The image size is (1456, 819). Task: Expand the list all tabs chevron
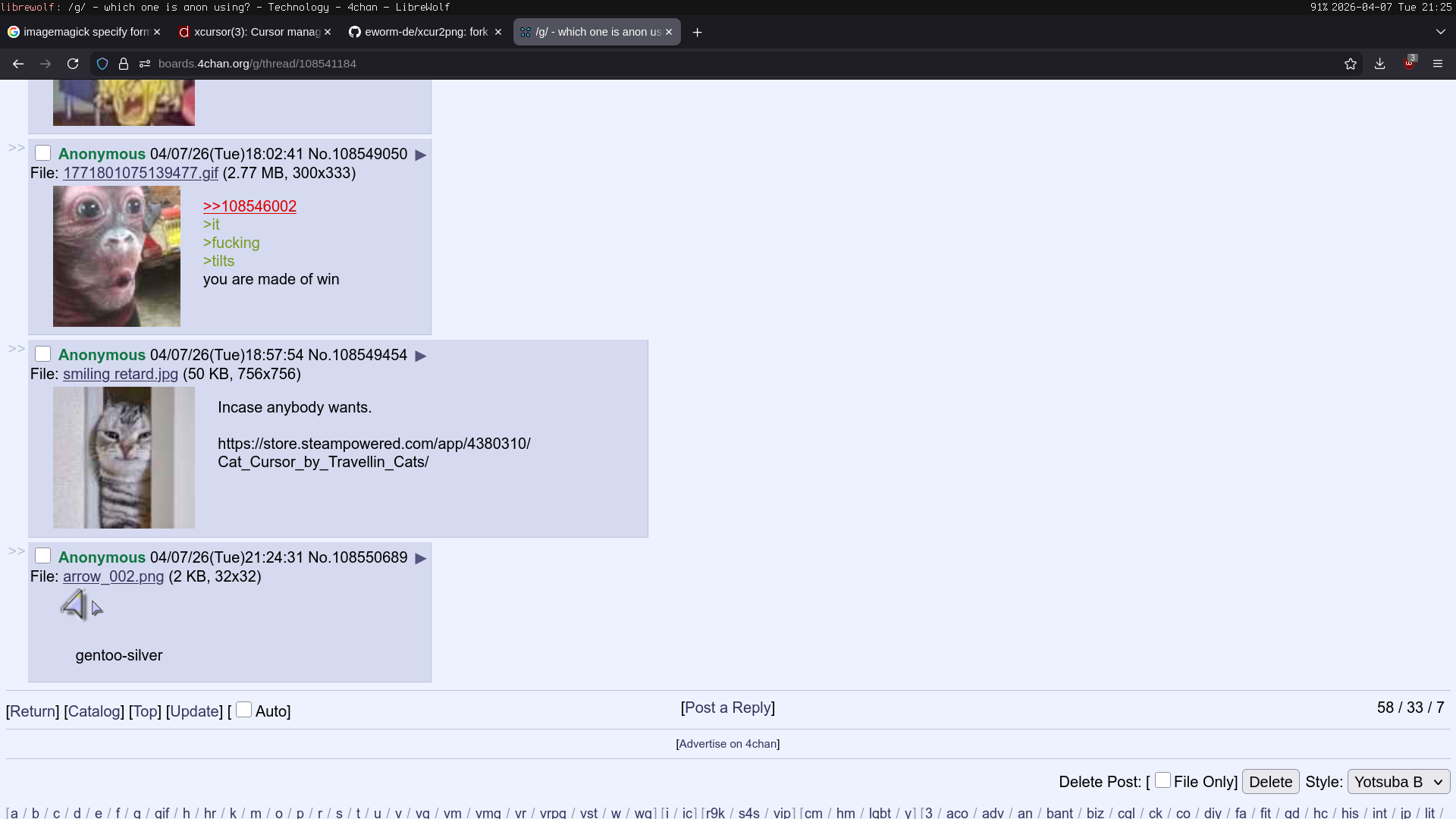pos(1441,32)
